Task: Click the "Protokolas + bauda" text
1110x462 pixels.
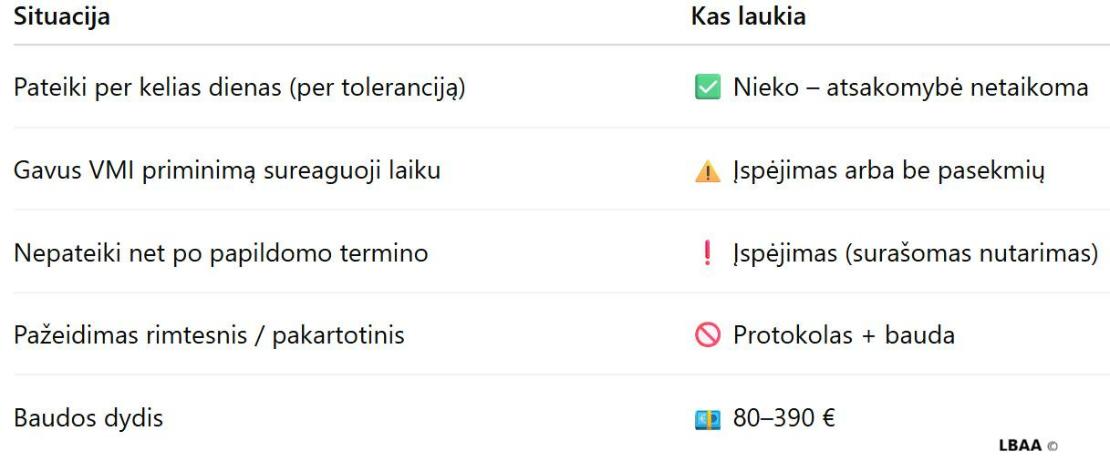Action: tap(844, 336)
